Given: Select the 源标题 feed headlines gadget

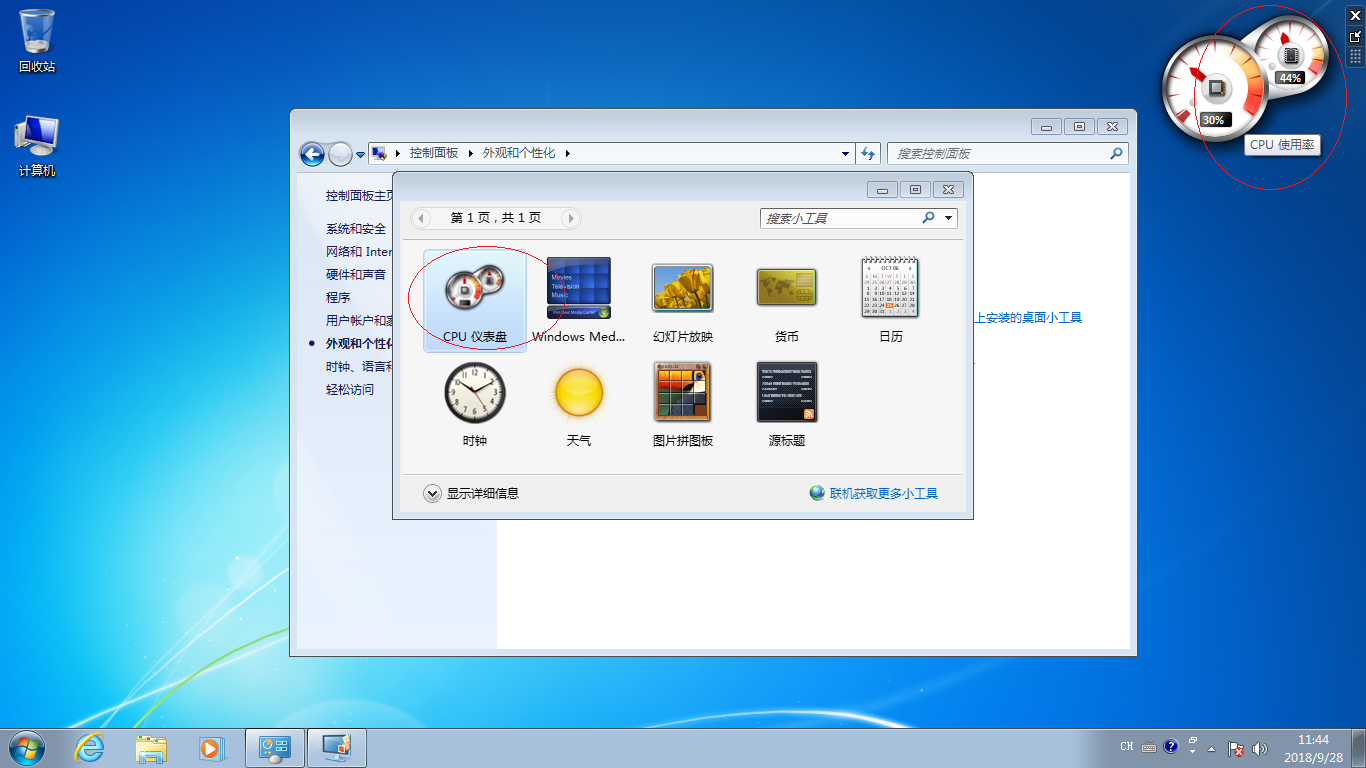Looking at the screenshot, I should tap(787, 405).
